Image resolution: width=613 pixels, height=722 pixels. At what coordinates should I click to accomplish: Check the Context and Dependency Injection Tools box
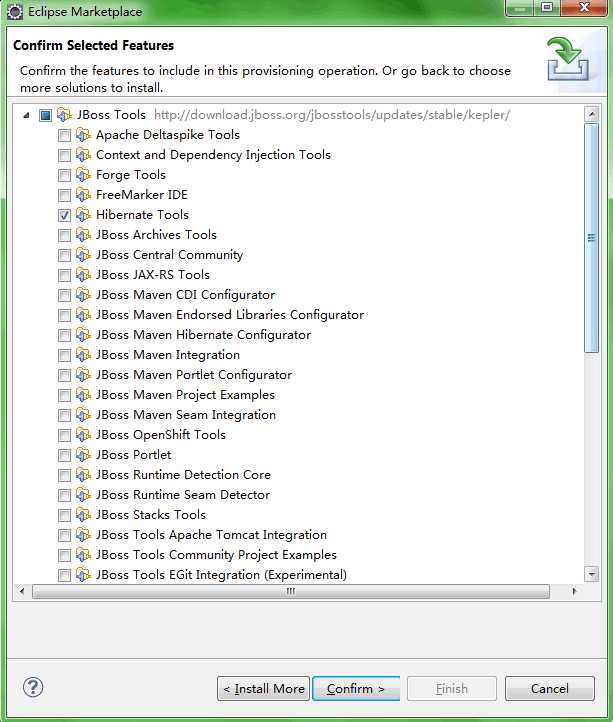coord(64,155)
